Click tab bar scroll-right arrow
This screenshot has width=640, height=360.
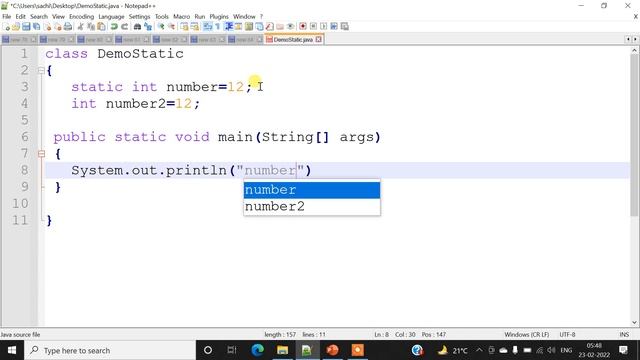tap(635, 39)
